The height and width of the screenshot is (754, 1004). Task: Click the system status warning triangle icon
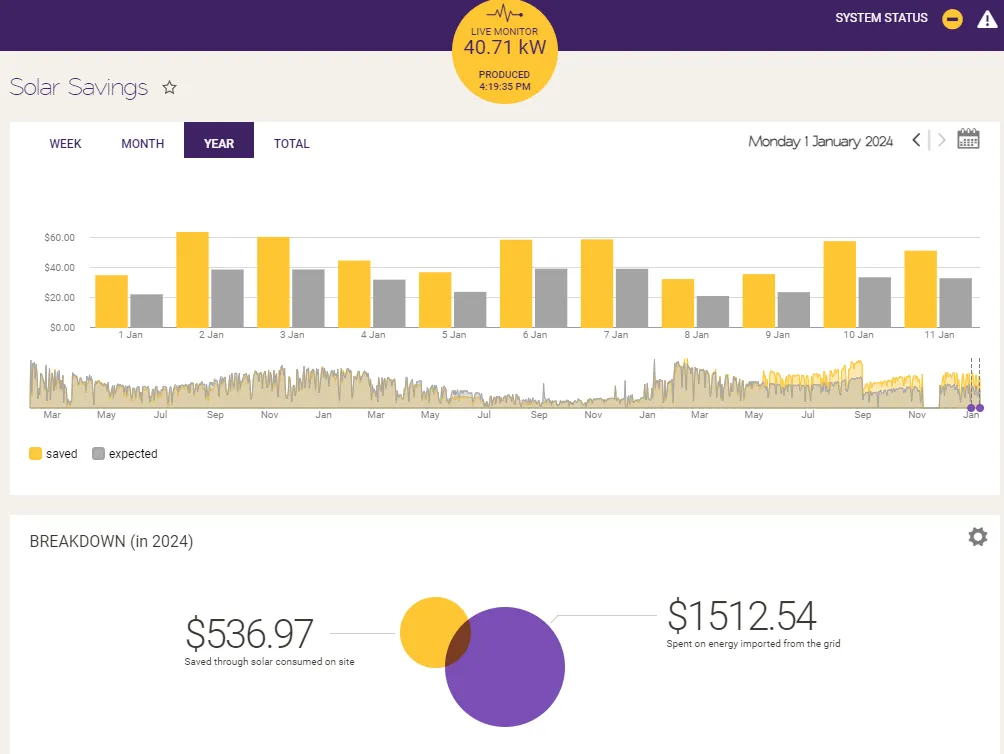(x=987, y=19)
